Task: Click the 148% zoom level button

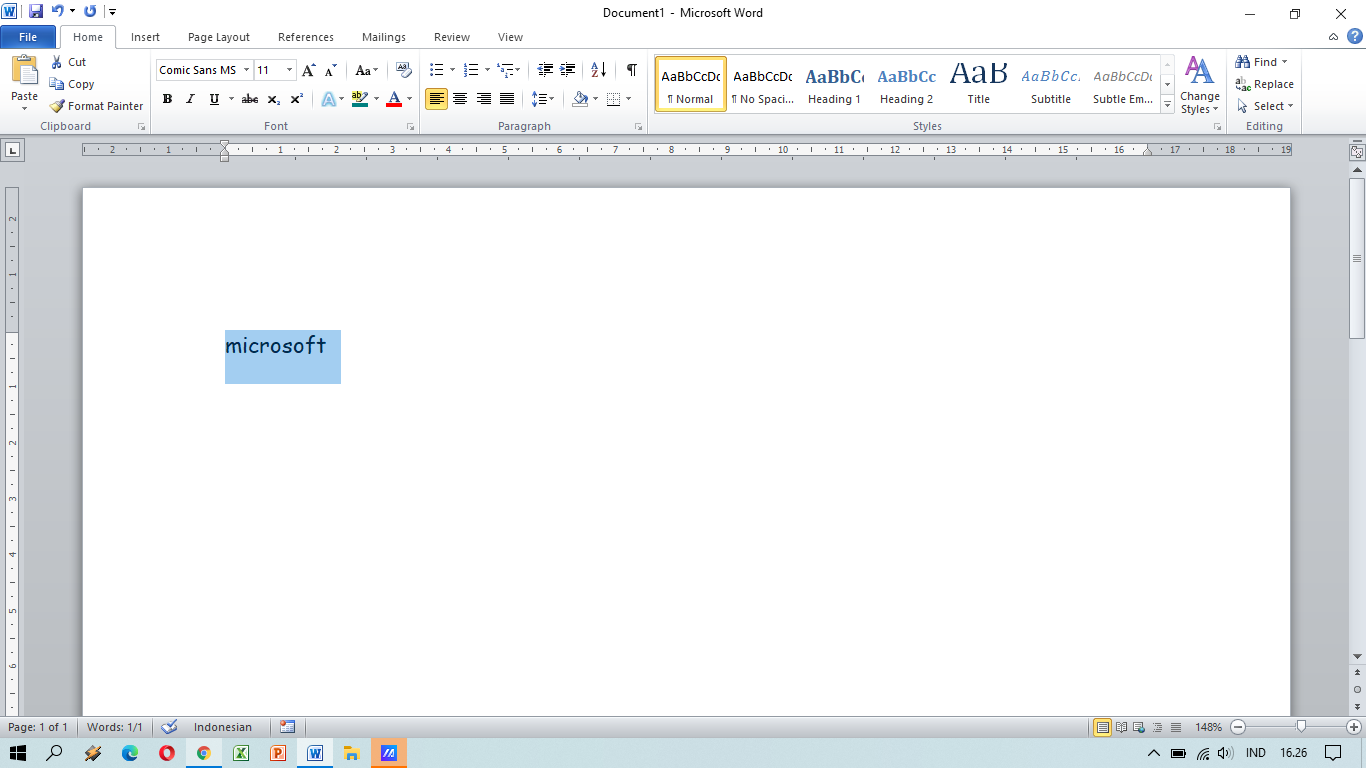Action: pos(1208,727)
